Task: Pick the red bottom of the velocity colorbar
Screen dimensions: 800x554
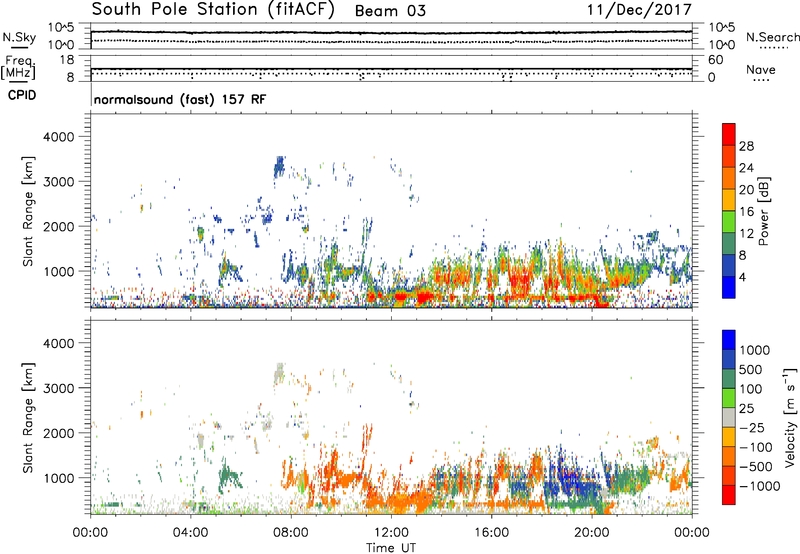Action: [x=729, y=495]
